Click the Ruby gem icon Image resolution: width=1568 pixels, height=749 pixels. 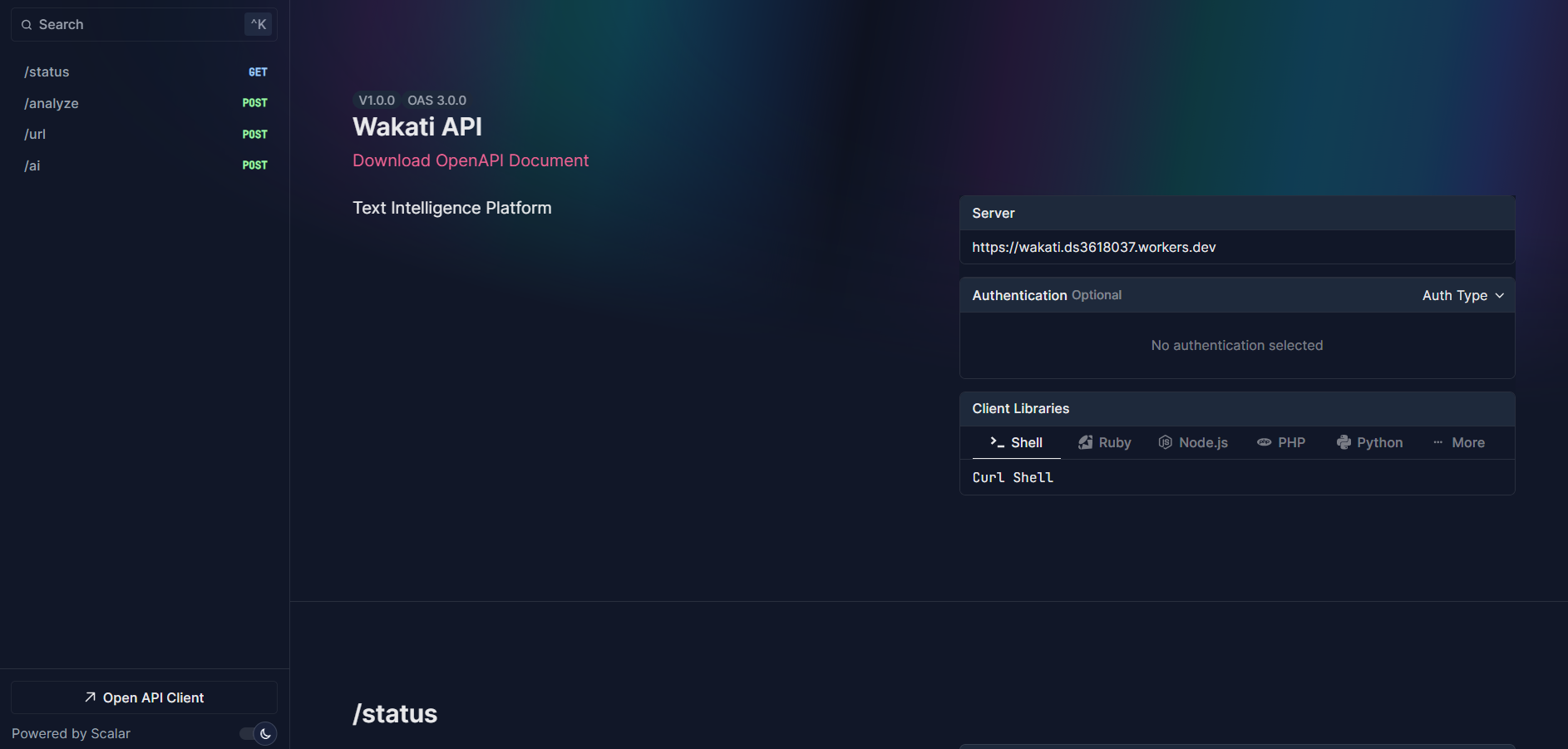click(x=1085, y=442)
